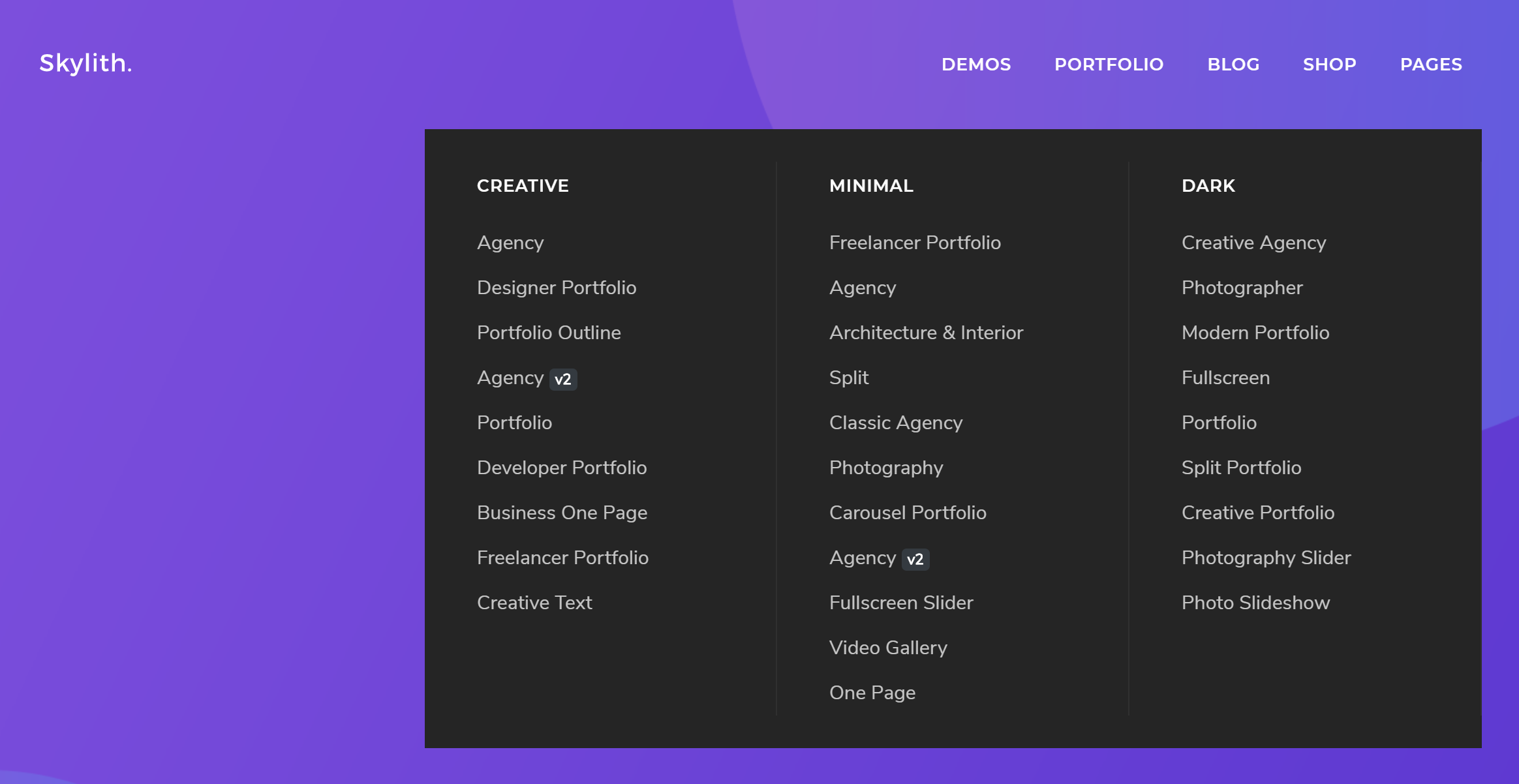Screen dimensions: 1519x784
Task: Click the Skylith logo
Action: point(85,63)
